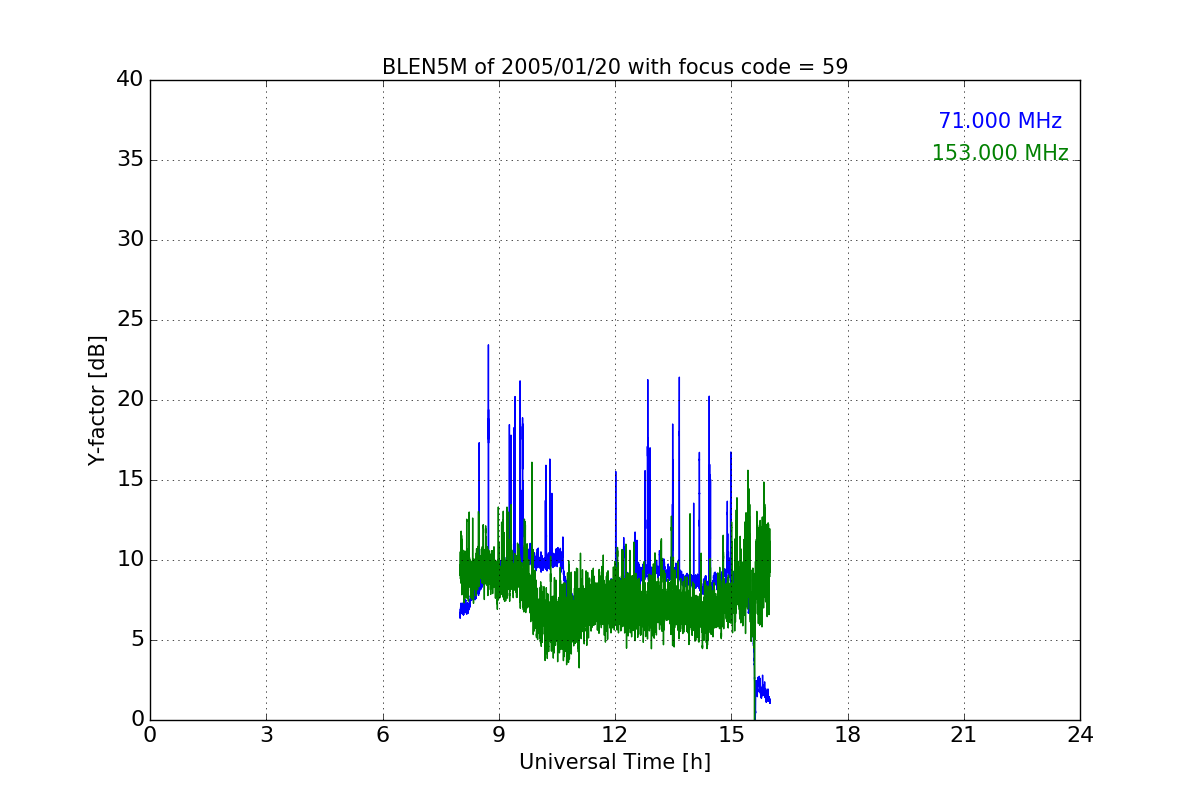This screenshot has height=800, width=1200.
Task: Click the 24 tick label on the time axis
Action: (1080, 735)
